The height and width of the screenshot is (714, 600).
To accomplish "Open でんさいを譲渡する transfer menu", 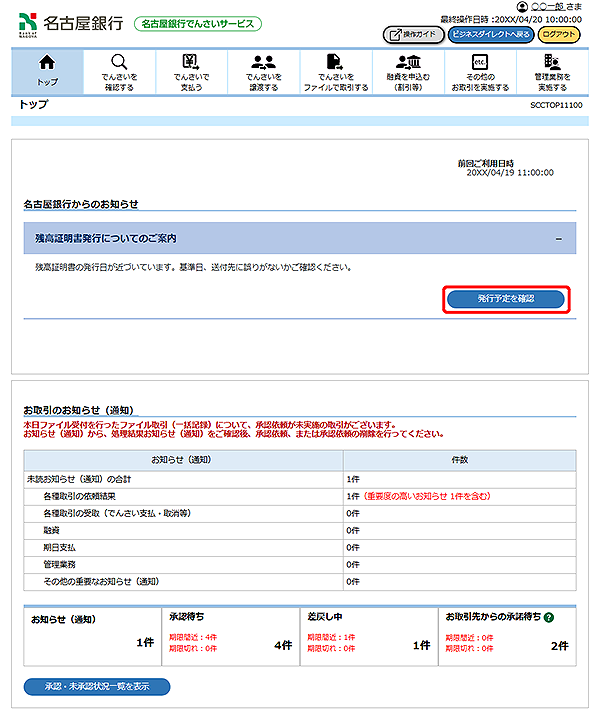I will coord(264,70).
